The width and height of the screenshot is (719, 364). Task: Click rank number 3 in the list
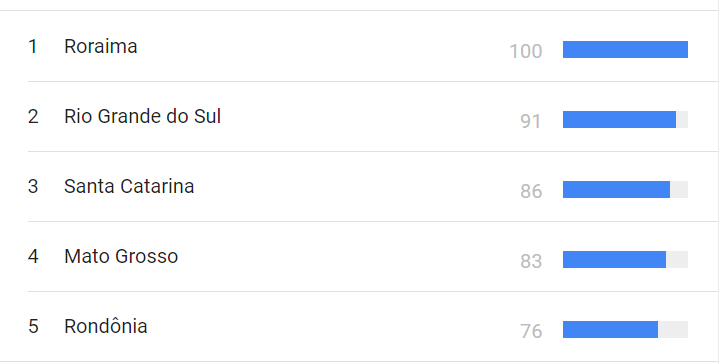coord(33,187)
